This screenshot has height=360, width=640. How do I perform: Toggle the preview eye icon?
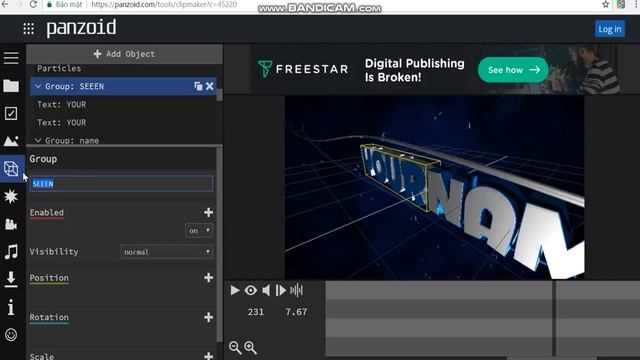click(251, 290)
